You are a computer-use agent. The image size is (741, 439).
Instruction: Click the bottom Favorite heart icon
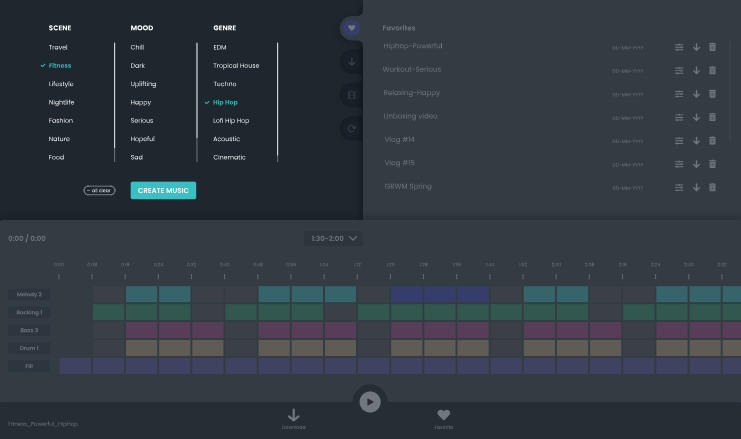(444, 415)
